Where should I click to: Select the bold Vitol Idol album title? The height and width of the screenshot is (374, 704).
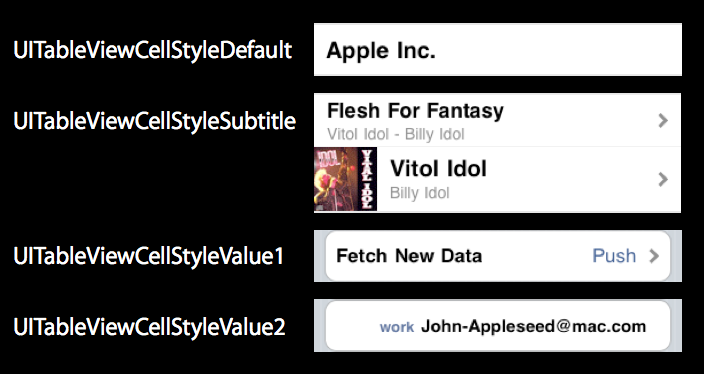(x=438, y=169)
